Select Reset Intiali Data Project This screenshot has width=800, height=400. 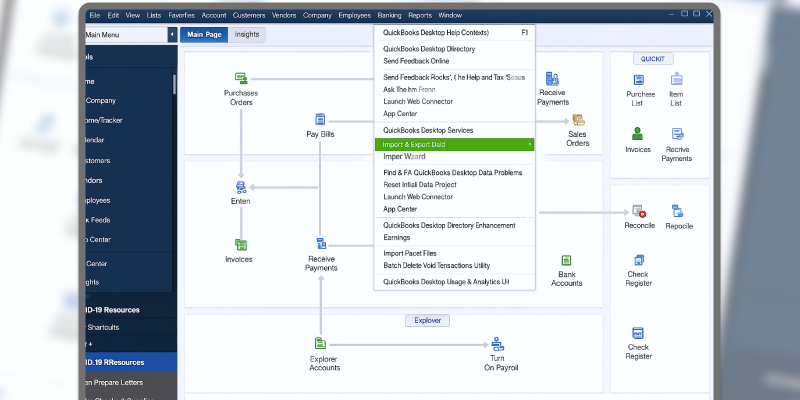coord(455,185)
